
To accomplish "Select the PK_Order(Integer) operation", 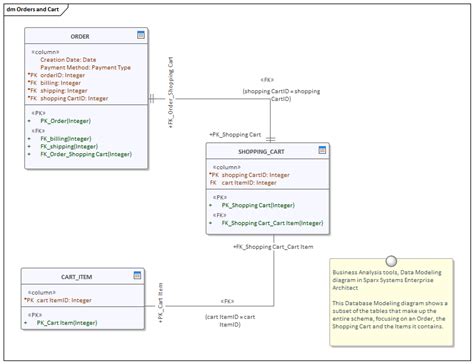I will pos(66,121).
